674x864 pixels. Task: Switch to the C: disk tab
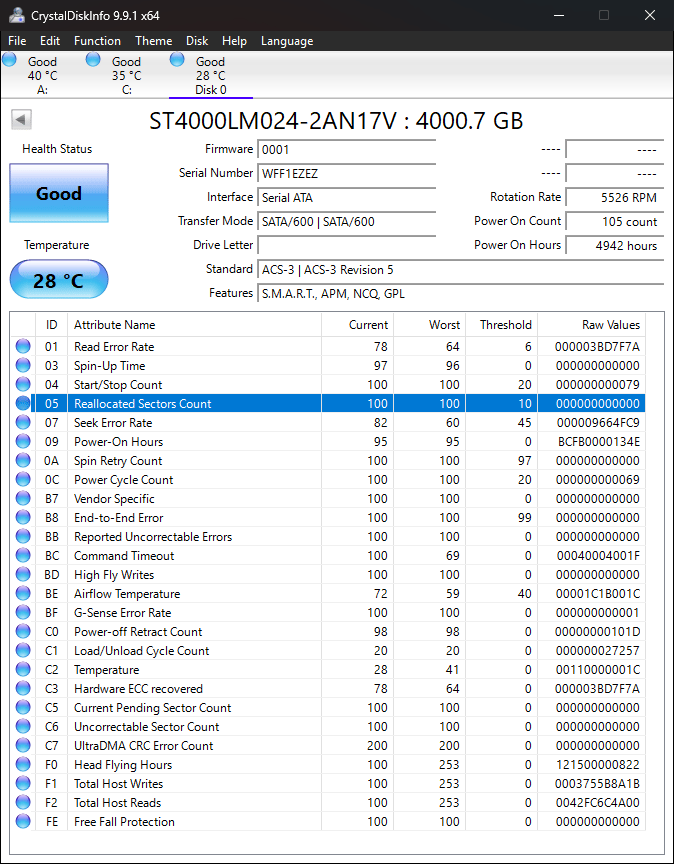126,75
